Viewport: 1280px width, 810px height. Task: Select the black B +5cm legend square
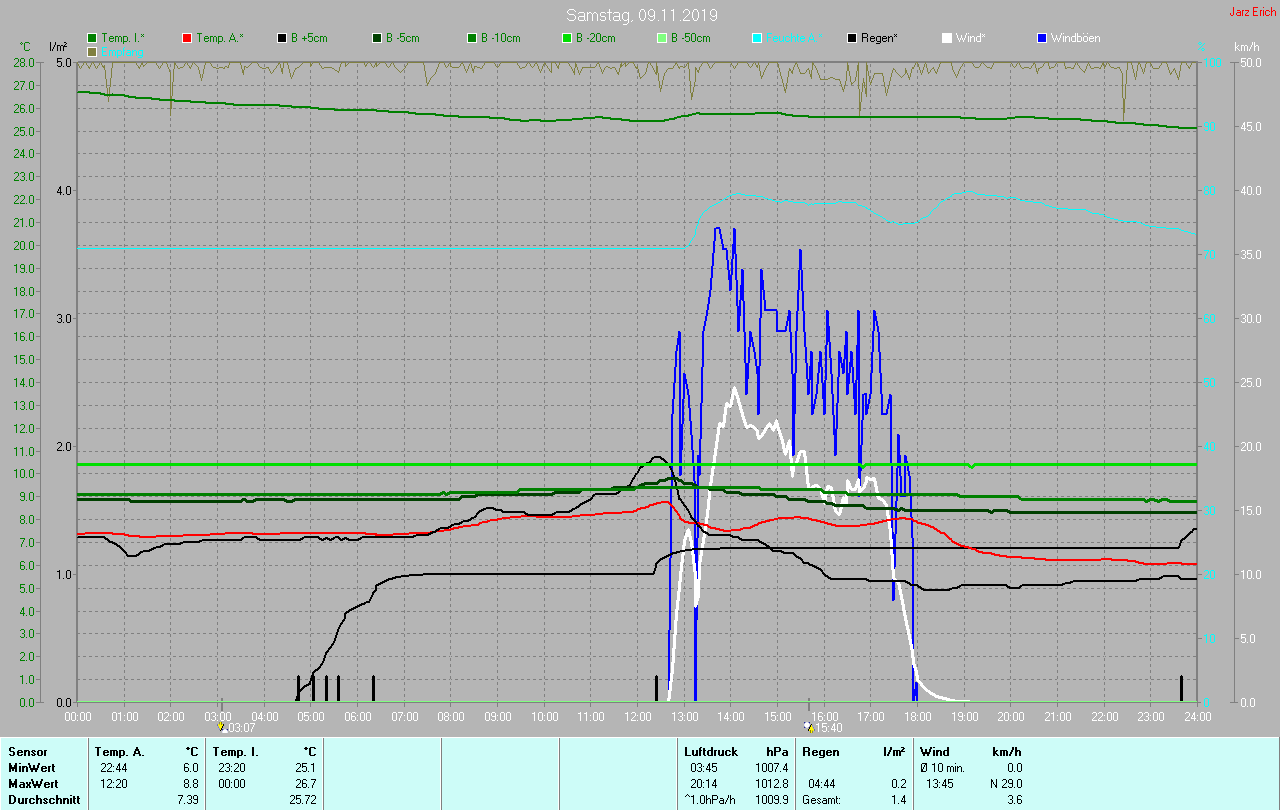(x=283, y=38)
